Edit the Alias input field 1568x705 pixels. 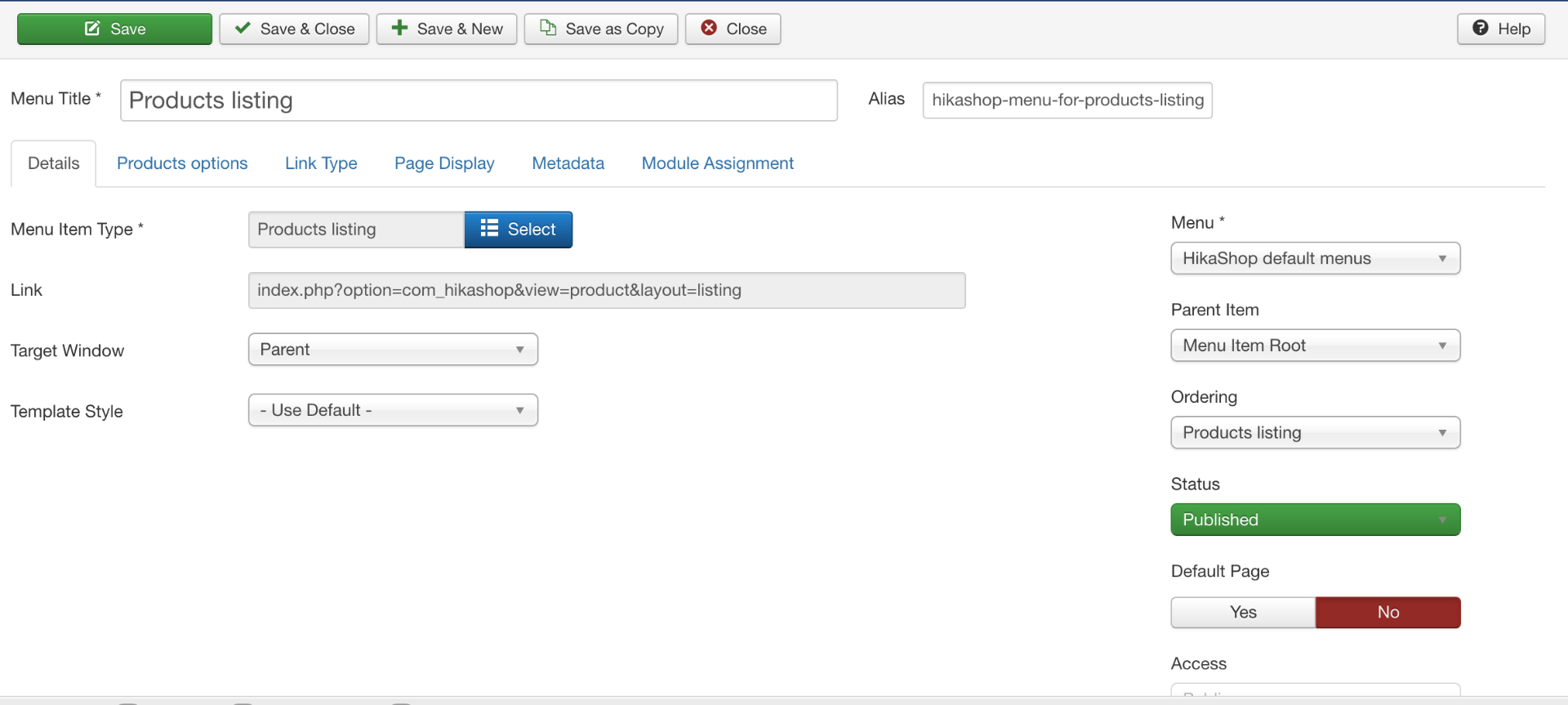click(x=1067, y=100)
